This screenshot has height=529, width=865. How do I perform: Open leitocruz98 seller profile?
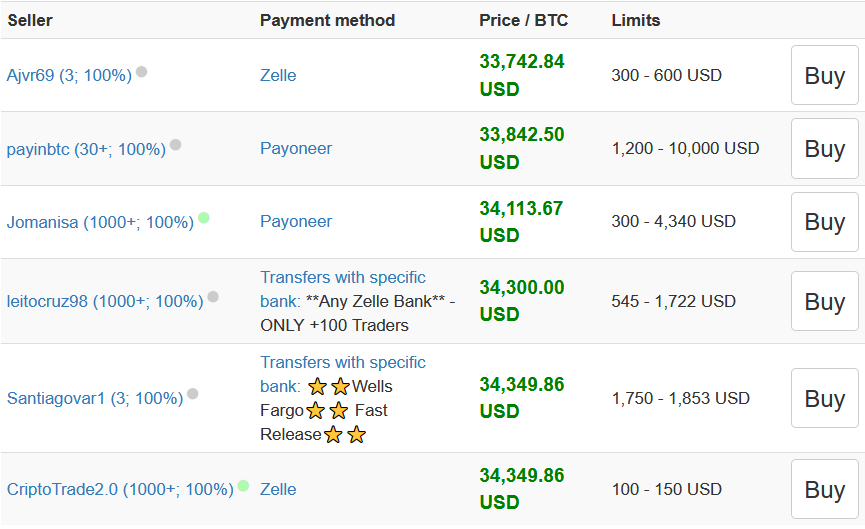(105, 301)
